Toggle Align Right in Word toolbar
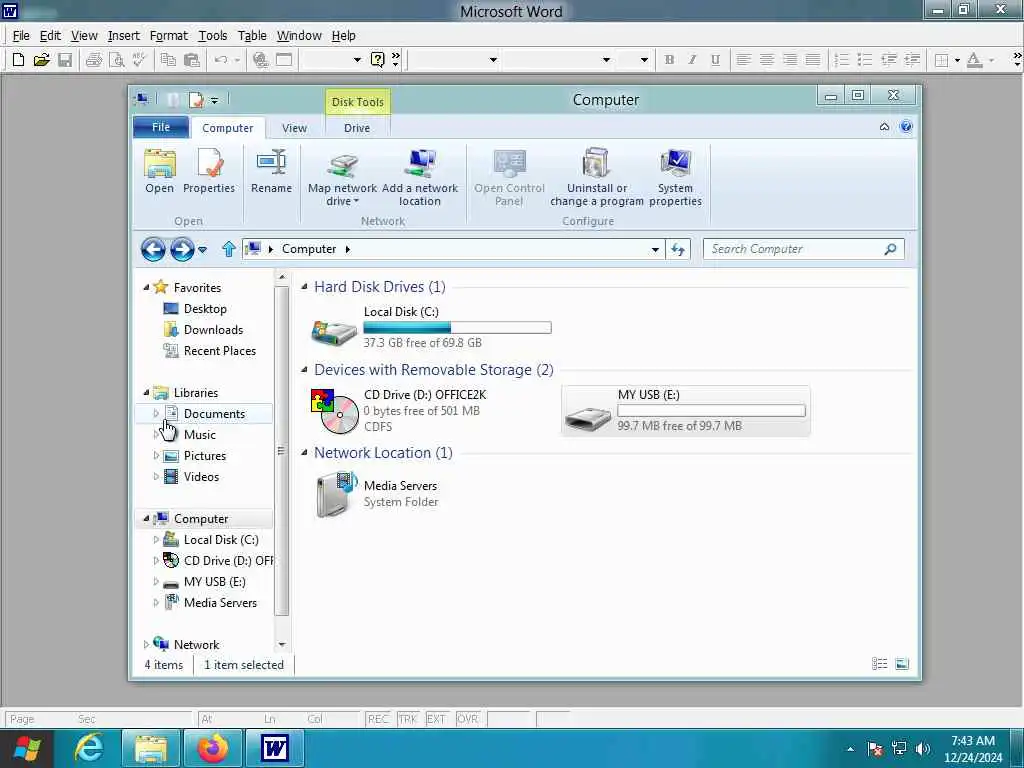This screenshot has height=768, width=1024. coord(790,60)
